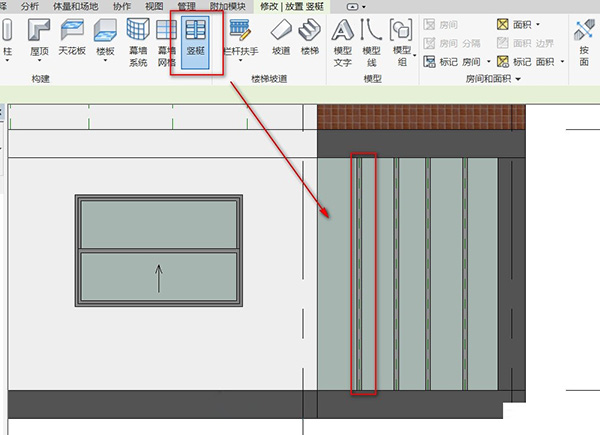Expand the 标记 面积 dropdown arrow
Viewport: 600px width, 435px height.
point(562,62)
